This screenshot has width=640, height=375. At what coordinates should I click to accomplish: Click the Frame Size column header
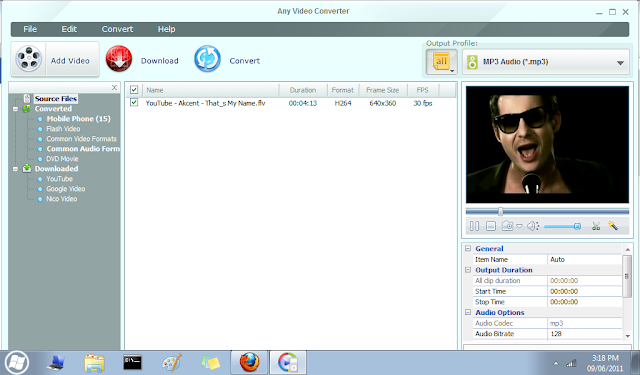pos(382,90)
